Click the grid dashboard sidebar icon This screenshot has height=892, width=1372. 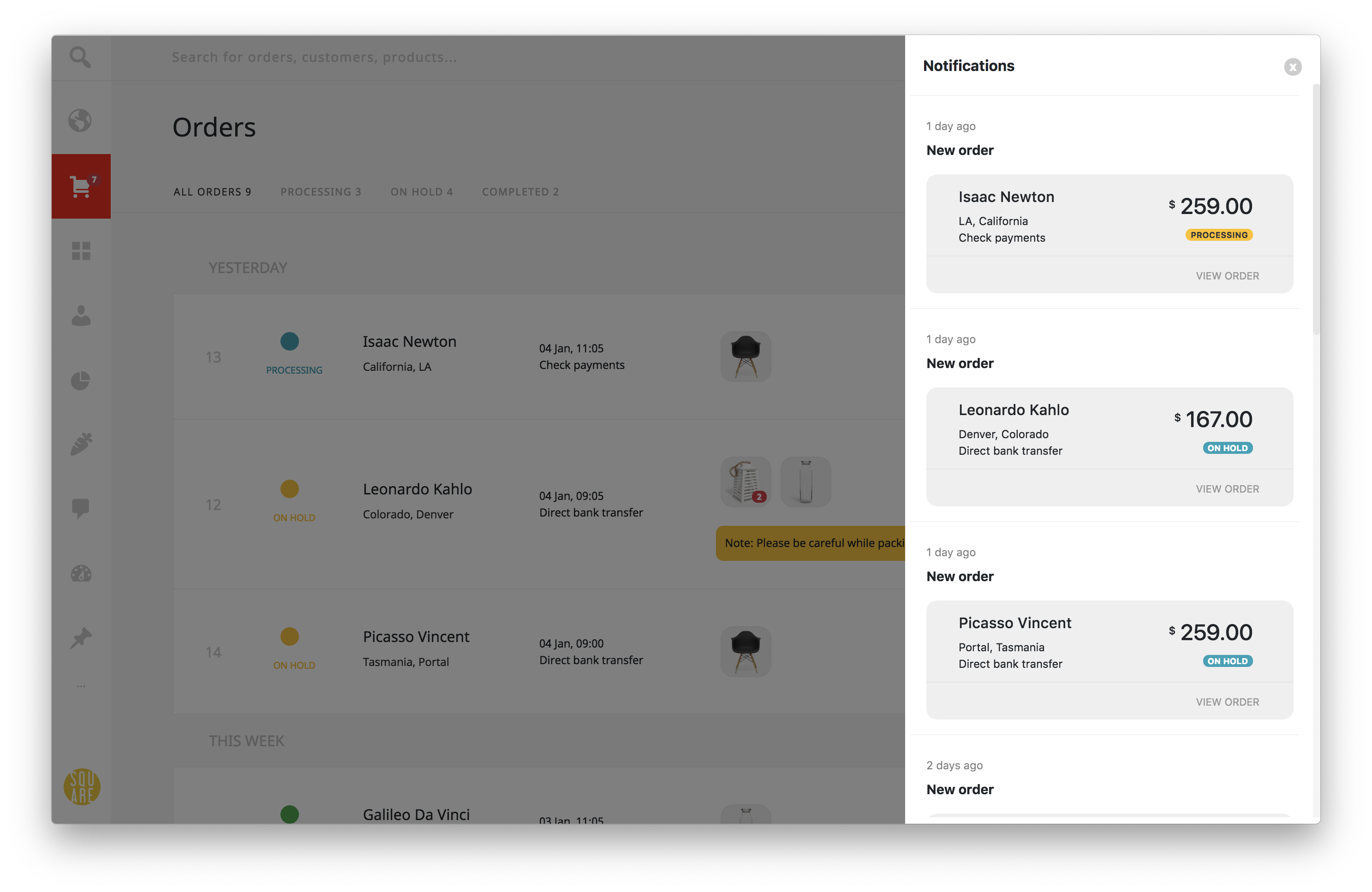tap(81, 250)
